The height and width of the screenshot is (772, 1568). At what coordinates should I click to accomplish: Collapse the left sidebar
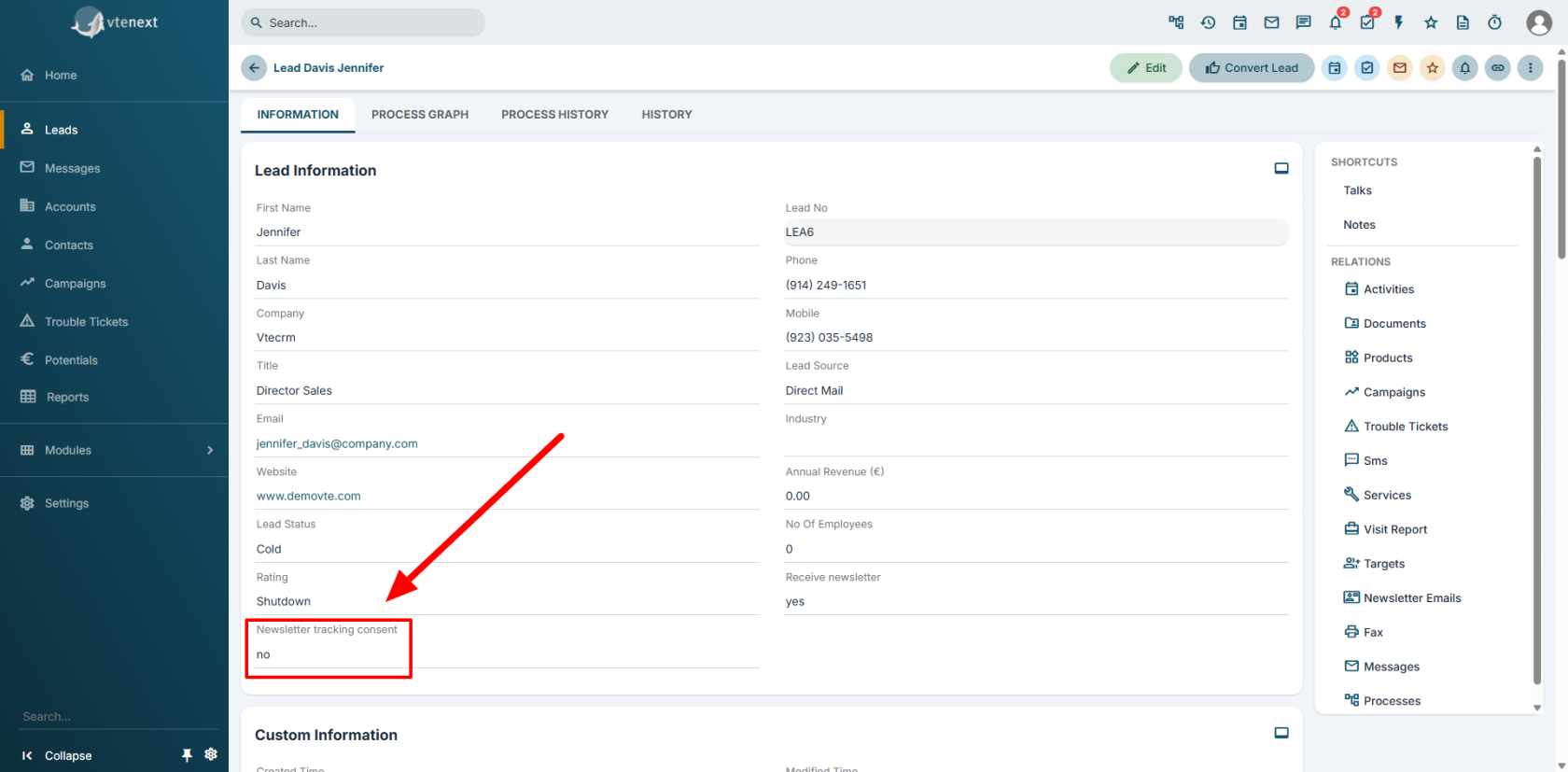[x=58, y=755]
